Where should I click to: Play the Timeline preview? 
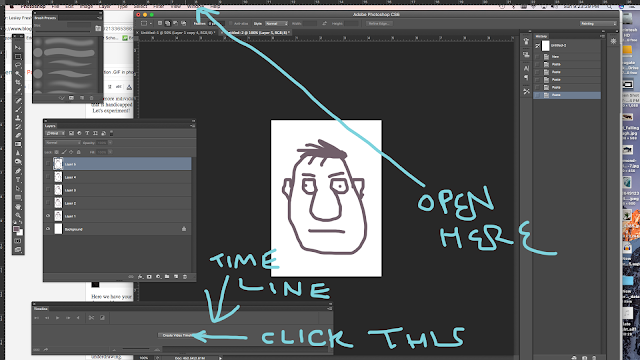coord(58,318)
